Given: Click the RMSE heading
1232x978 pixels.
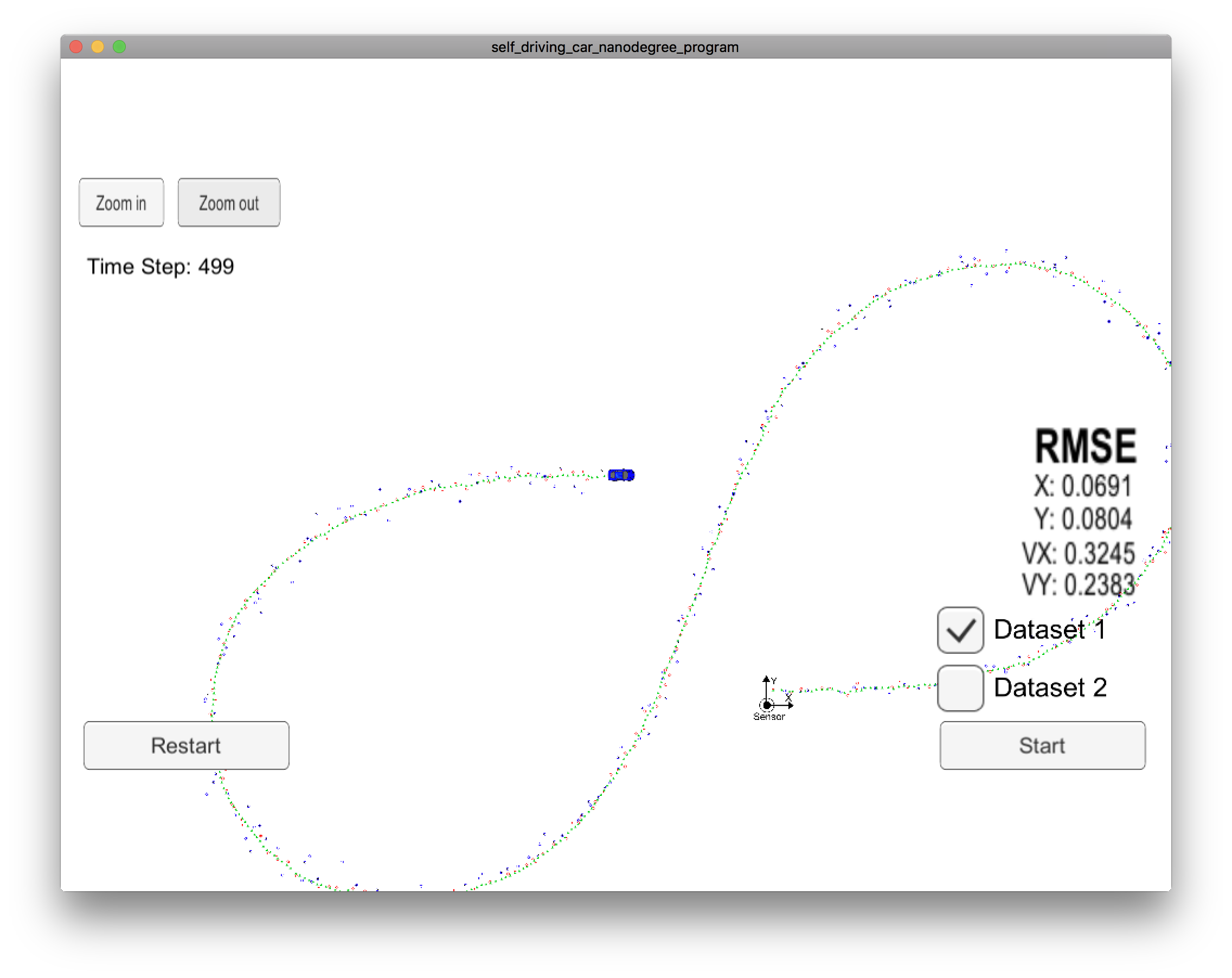Looking at the screenshot, I should click(x=1085, y=446).
